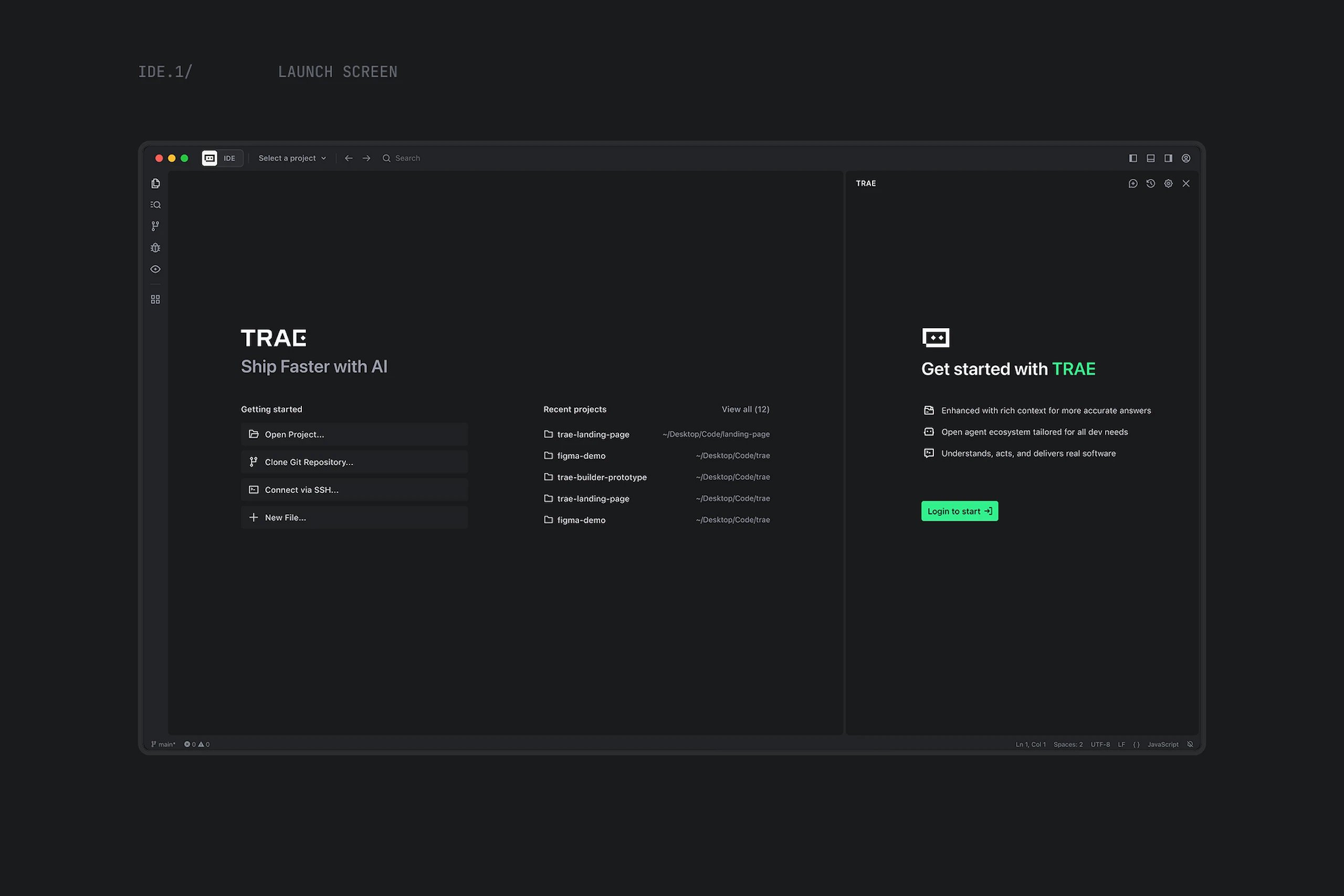Click the curly braces icon in status bar
1344x896 pixels.
click(1137, 744)
